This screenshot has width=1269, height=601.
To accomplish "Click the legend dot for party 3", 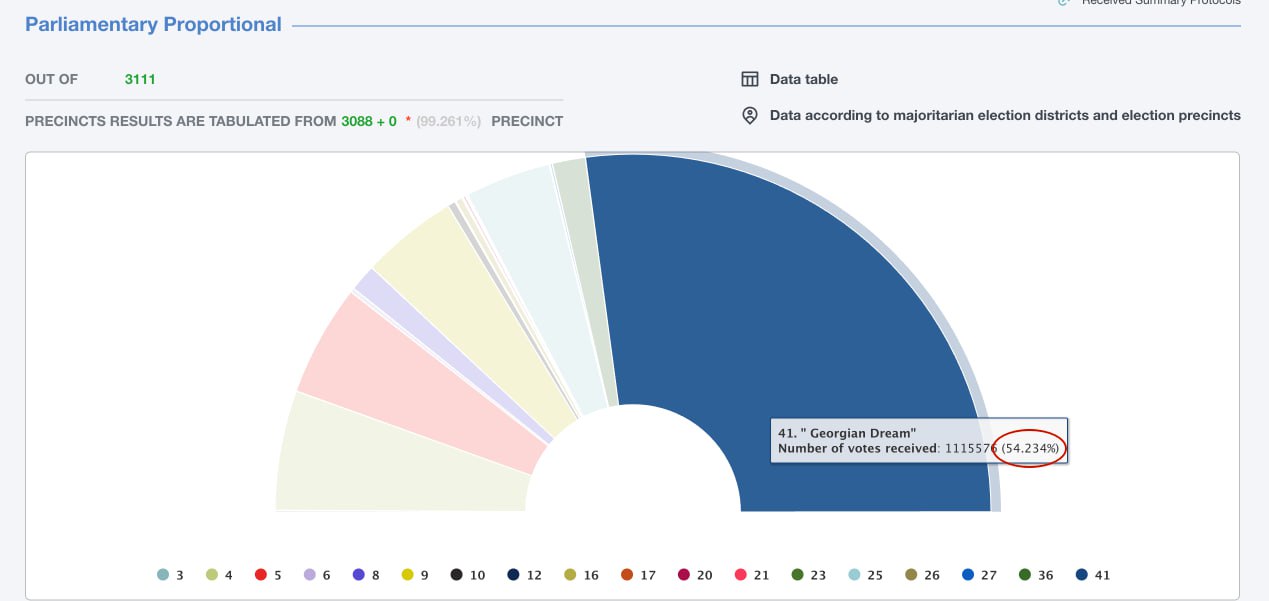I will point(163,575).
